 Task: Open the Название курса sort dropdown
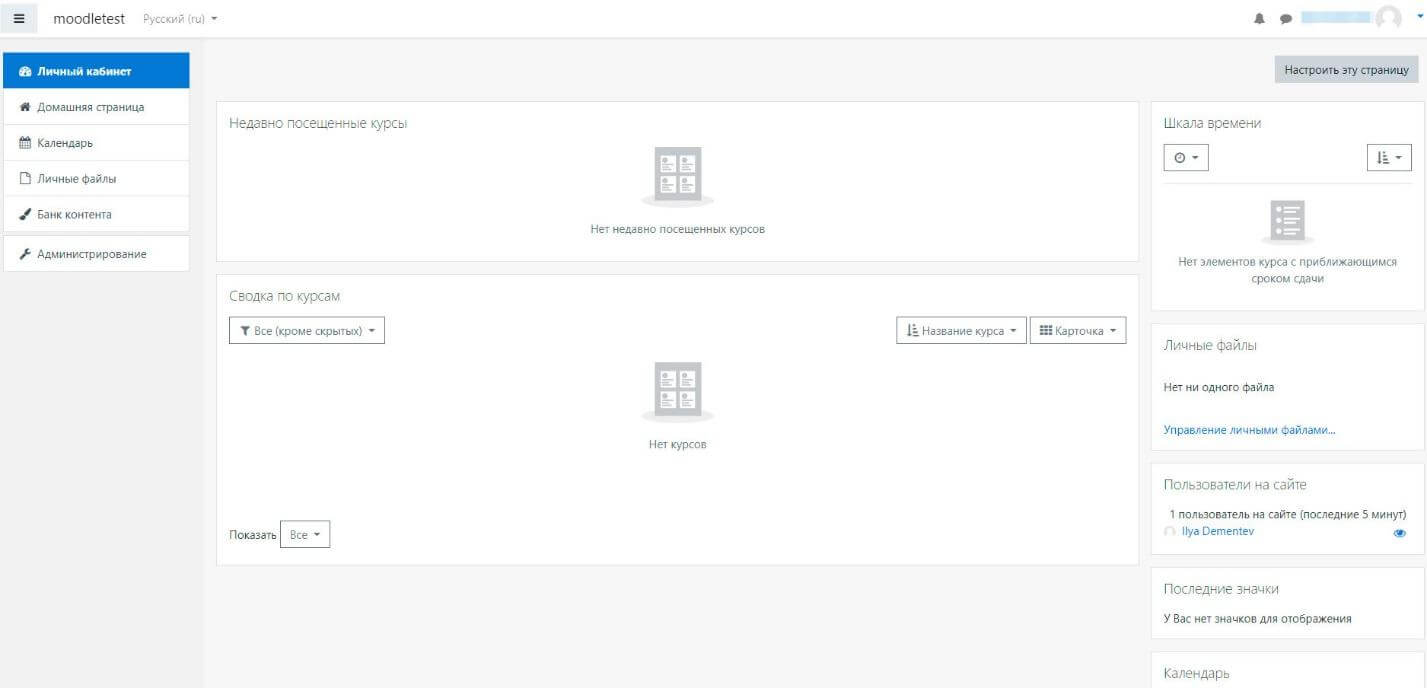point(961,331)
